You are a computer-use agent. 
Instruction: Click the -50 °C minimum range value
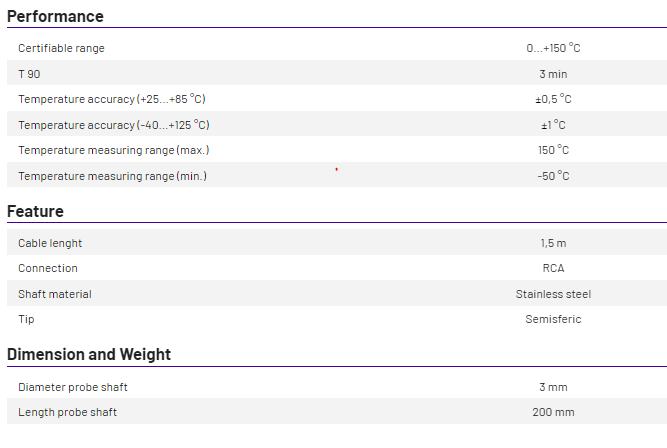pos(553,176)
